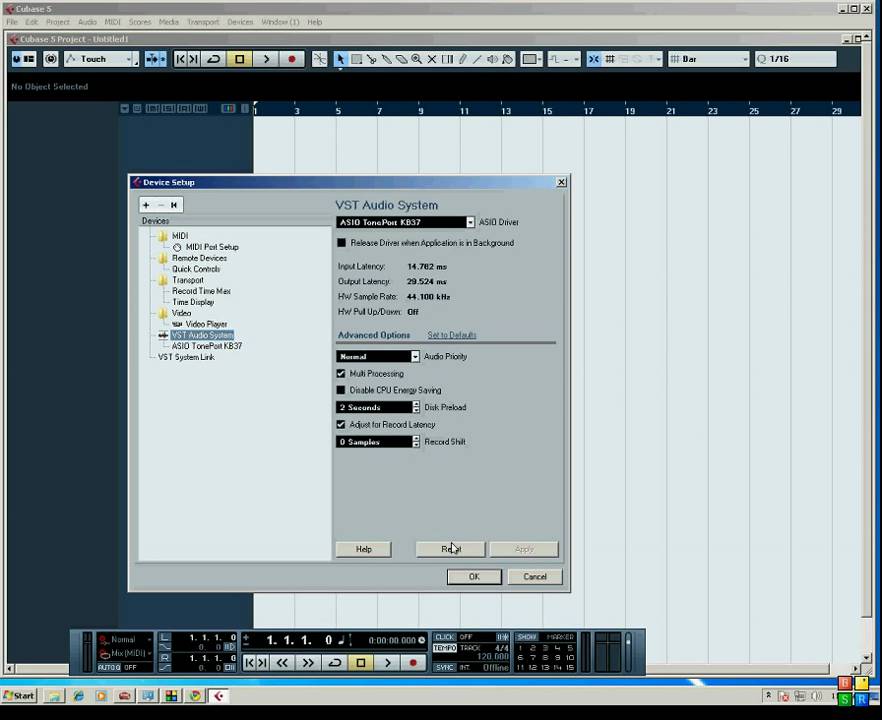Viewport: 882px width, 720px height.
Task: Open the Devices menu
Action: point(240,22)
